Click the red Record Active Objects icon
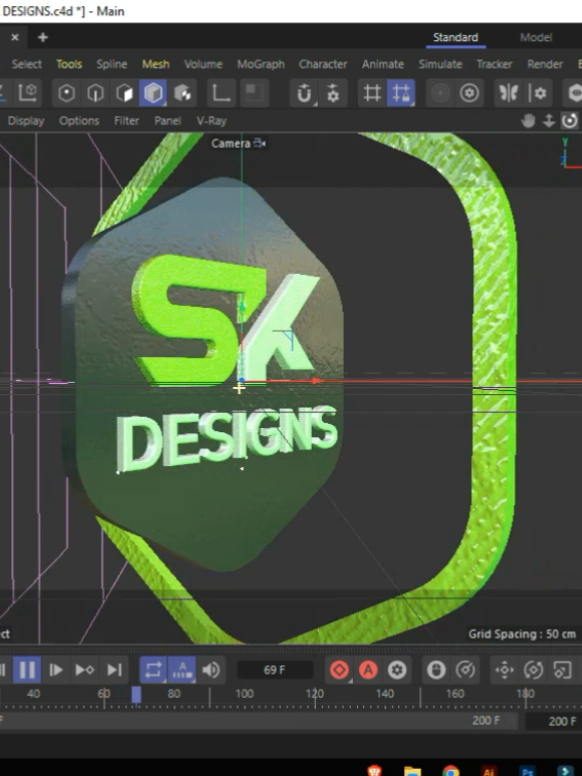The image size is (582, 776). [x=340, y=670]
